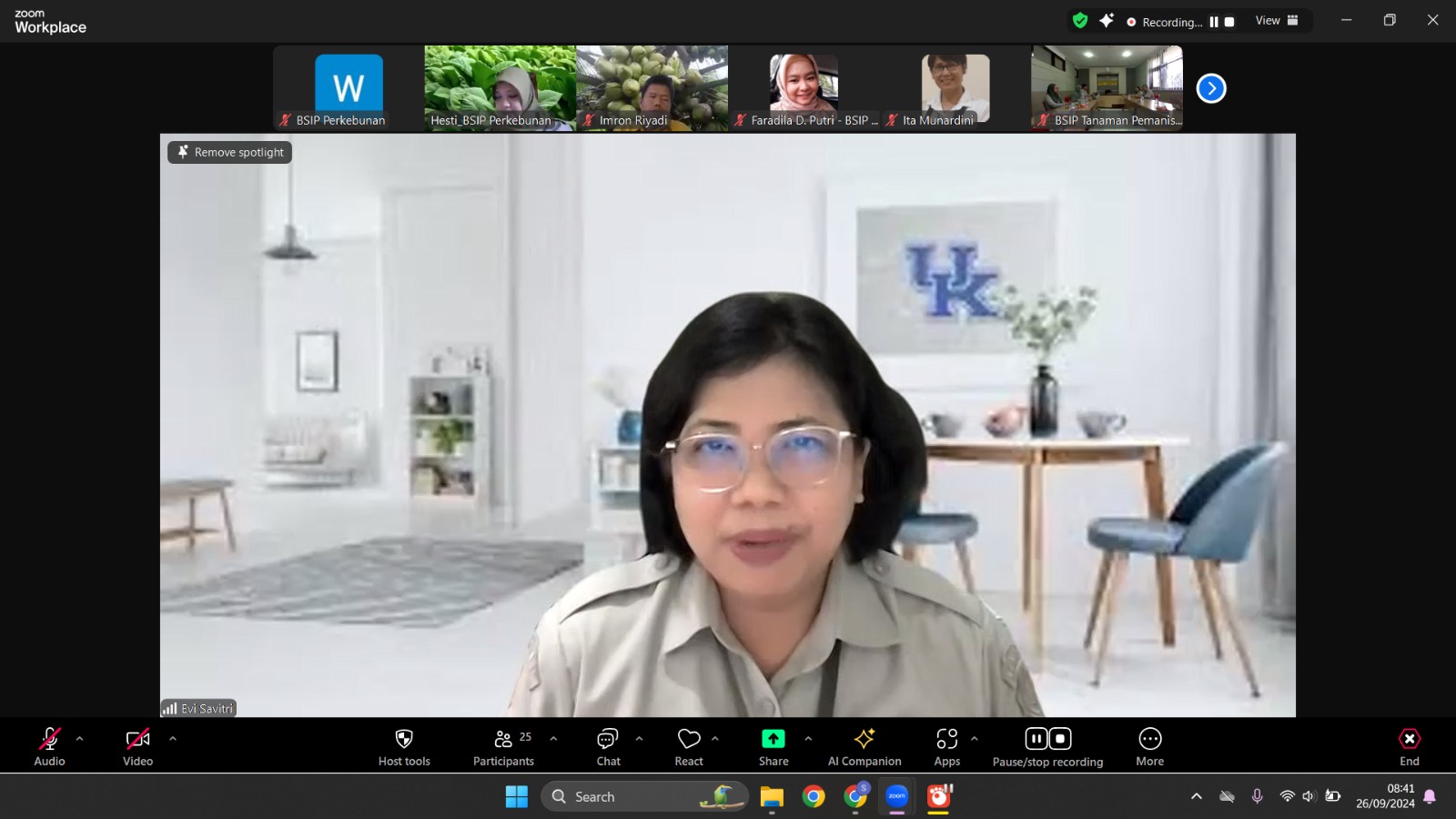Open the Participants panel
This screenshot has height=819, width=1456.
503,746
